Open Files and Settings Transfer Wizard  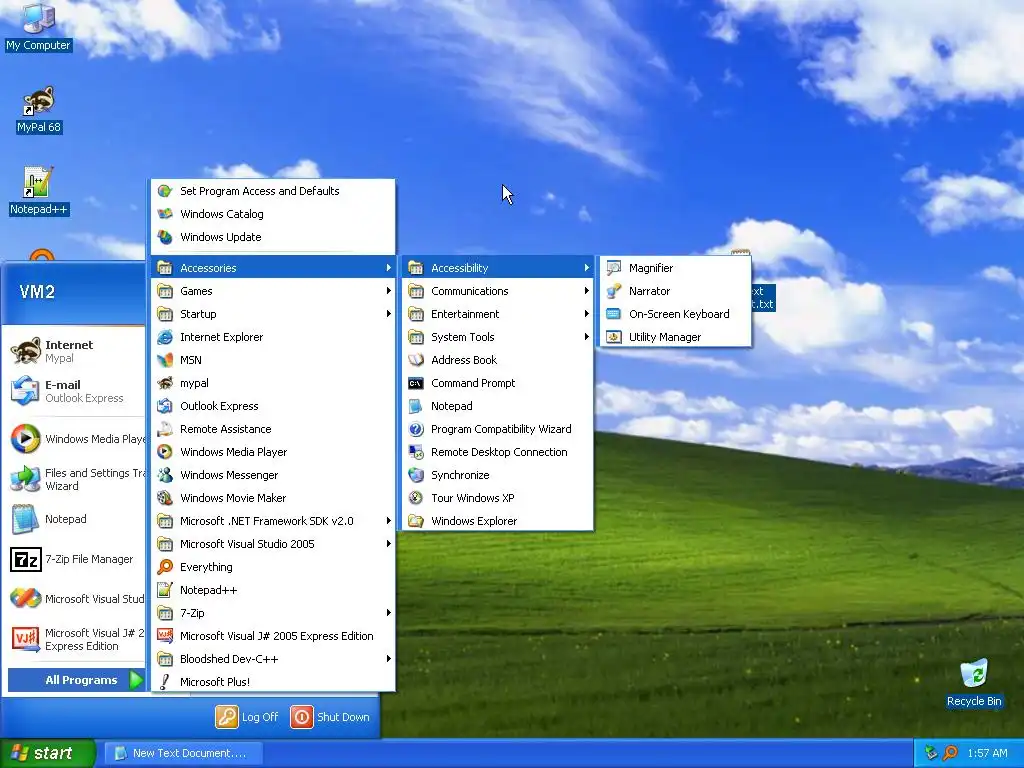click(75, 479)
